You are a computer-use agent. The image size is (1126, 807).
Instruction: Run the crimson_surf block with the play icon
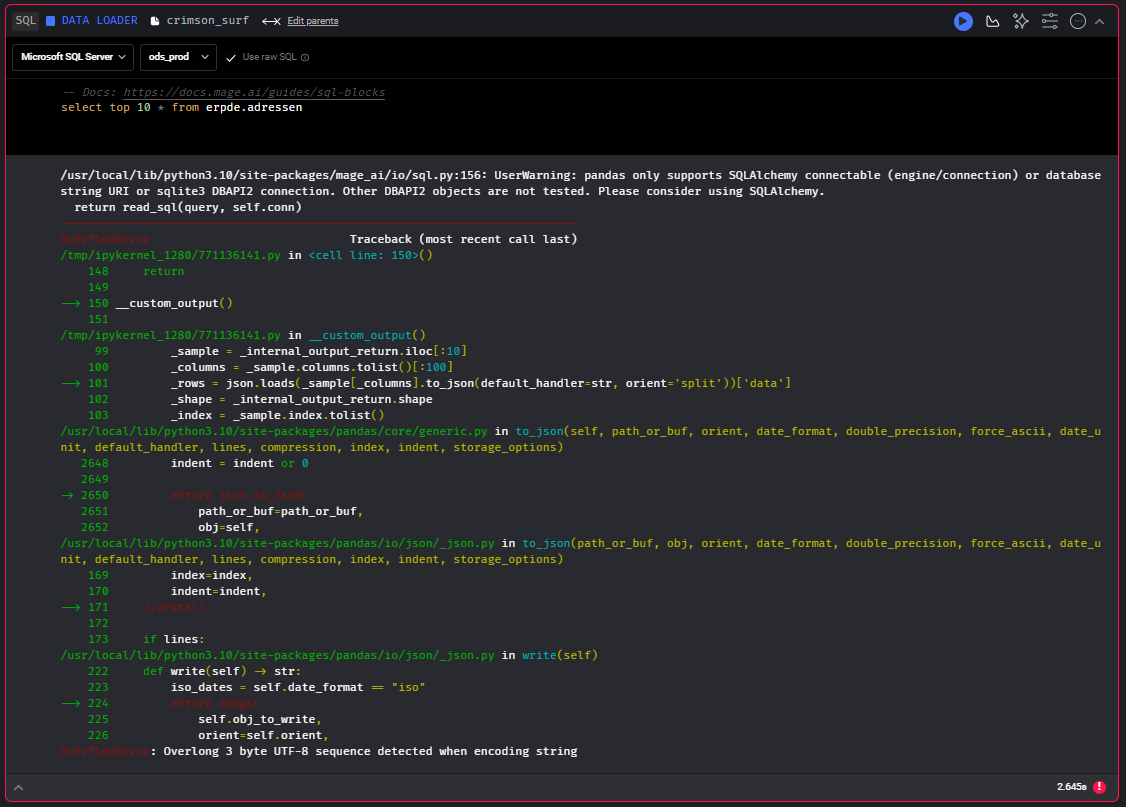pyautogui.click(x=963, y=21)
